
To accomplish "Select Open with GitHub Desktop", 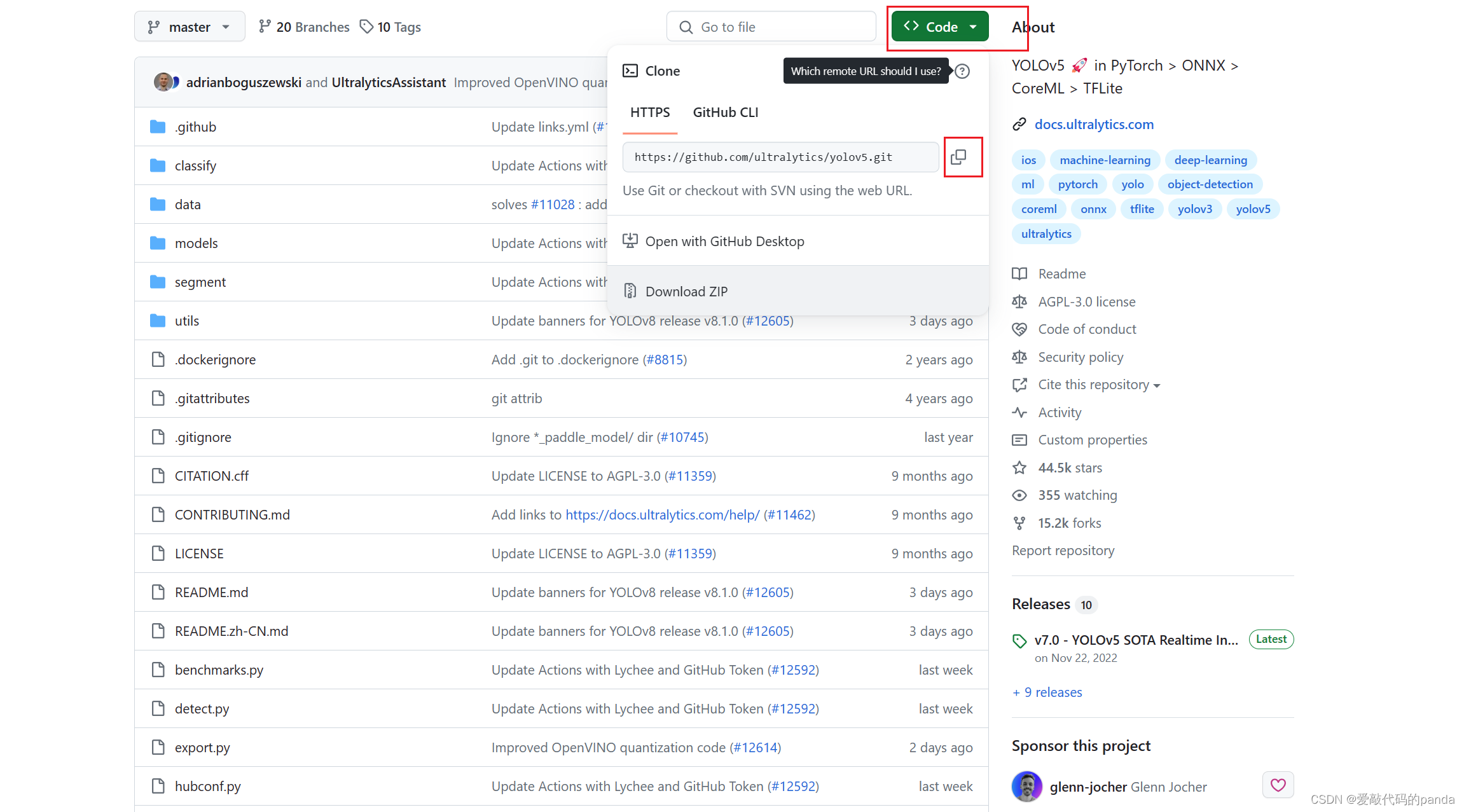I will pyautogui.click(x=724, y=242).
